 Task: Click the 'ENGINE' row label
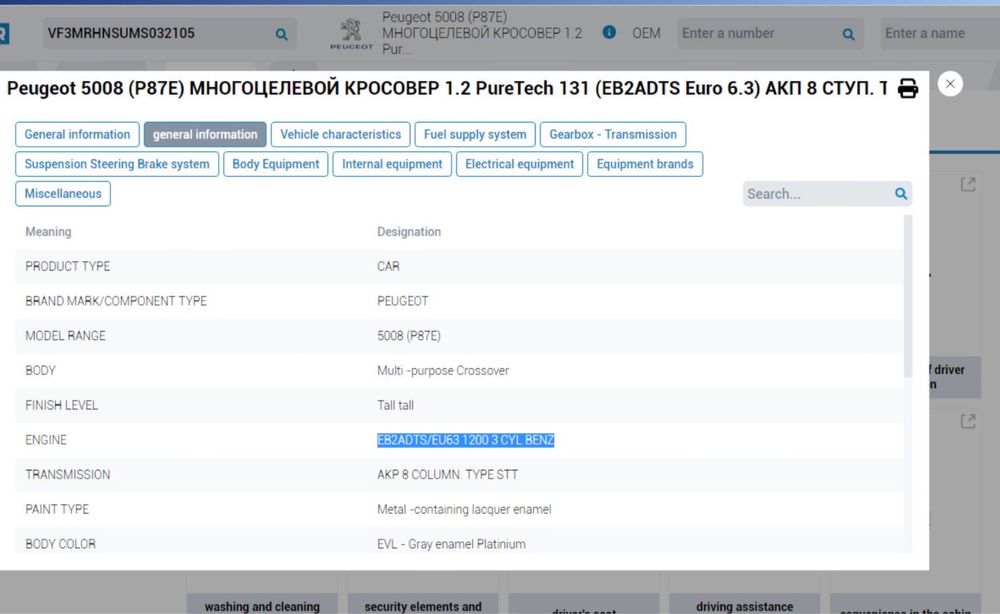[46, 440]
